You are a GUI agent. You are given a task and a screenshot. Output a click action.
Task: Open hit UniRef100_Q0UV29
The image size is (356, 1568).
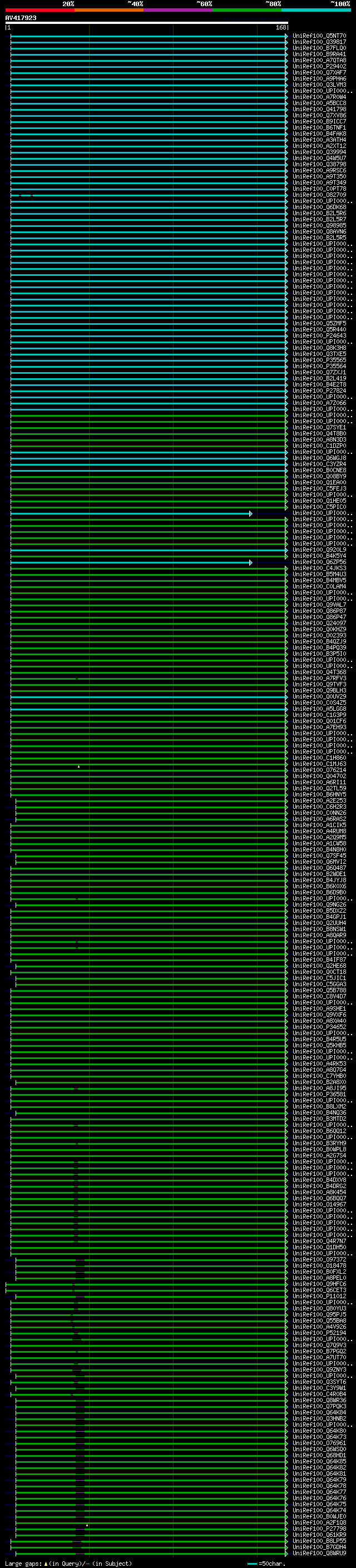tap(319, 696)
